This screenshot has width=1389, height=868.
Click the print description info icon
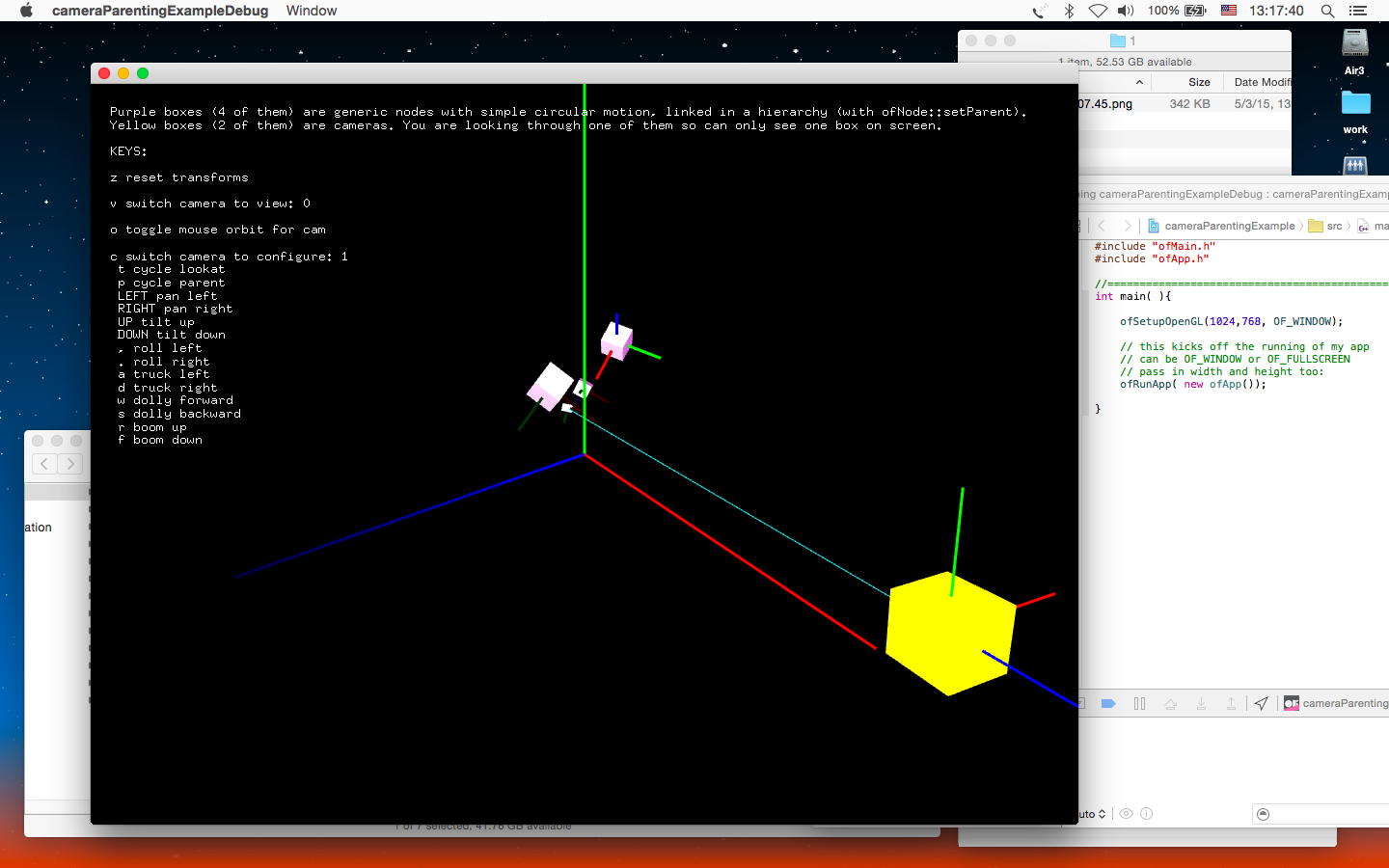pos(1147,814)
